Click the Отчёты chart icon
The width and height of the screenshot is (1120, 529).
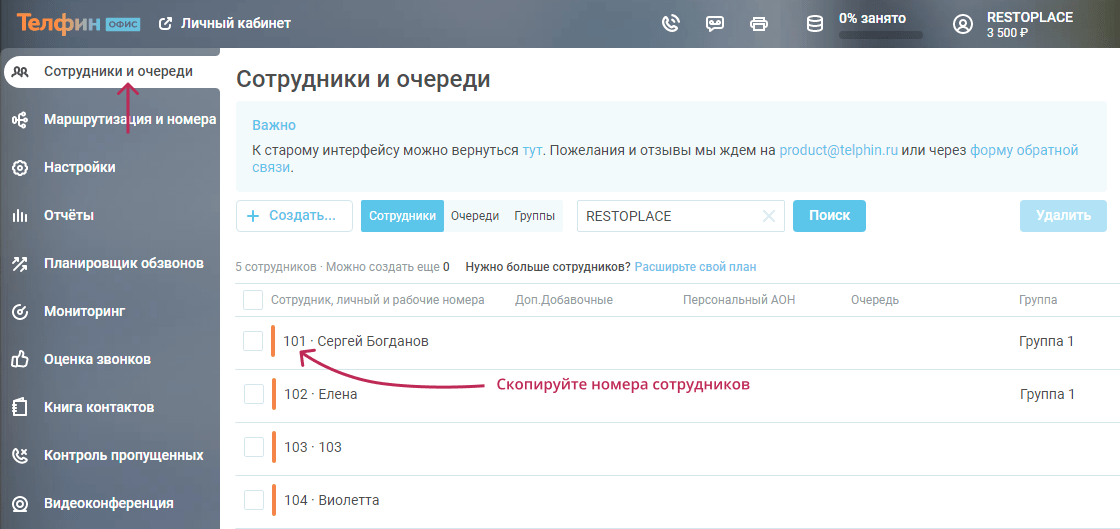20,216
